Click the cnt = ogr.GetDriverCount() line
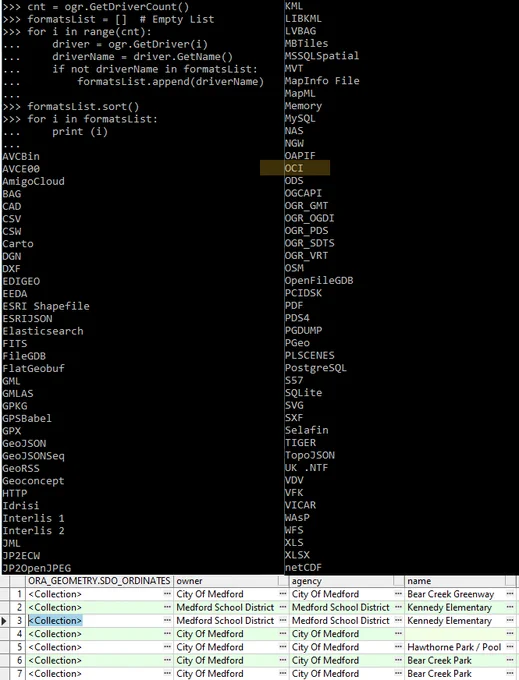Viewport: 519px width, 680px height. tap(108, 7)
